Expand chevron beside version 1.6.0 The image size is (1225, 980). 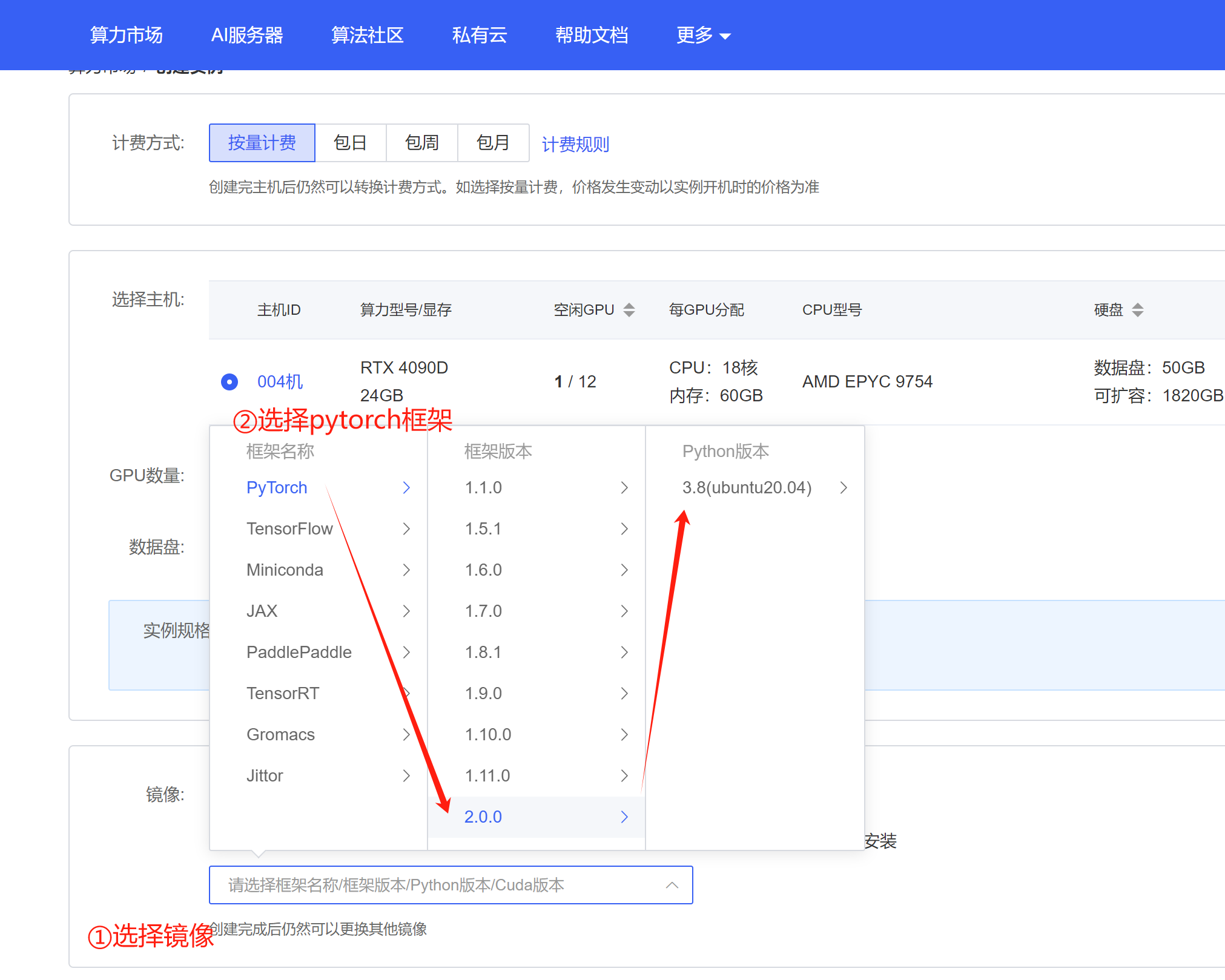624,570
